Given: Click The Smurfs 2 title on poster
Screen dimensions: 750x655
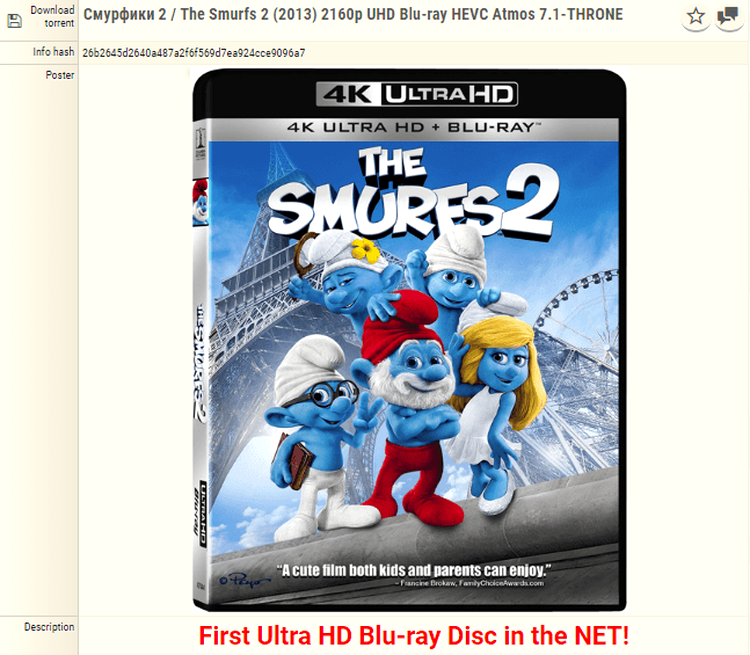Looking at the screenshot, I should click(x=412, y=193).
